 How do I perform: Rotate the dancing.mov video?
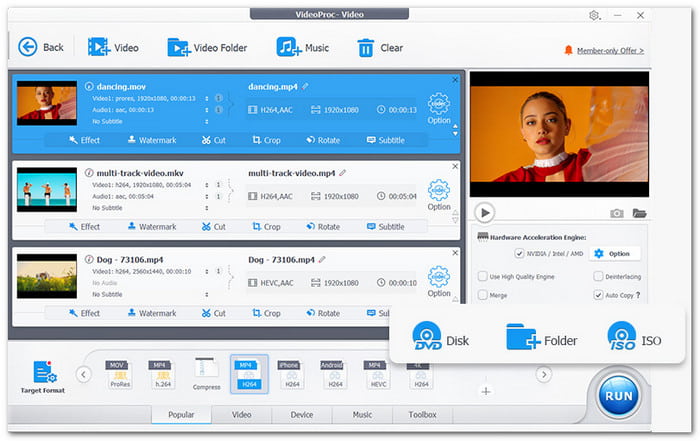(323, 140)
